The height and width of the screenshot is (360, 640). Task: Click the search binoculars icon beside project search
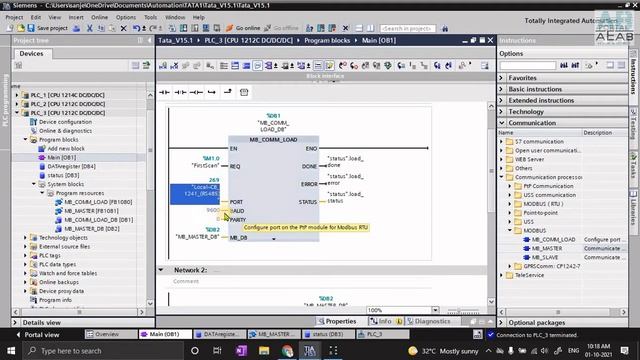click(x=445, y=28)
